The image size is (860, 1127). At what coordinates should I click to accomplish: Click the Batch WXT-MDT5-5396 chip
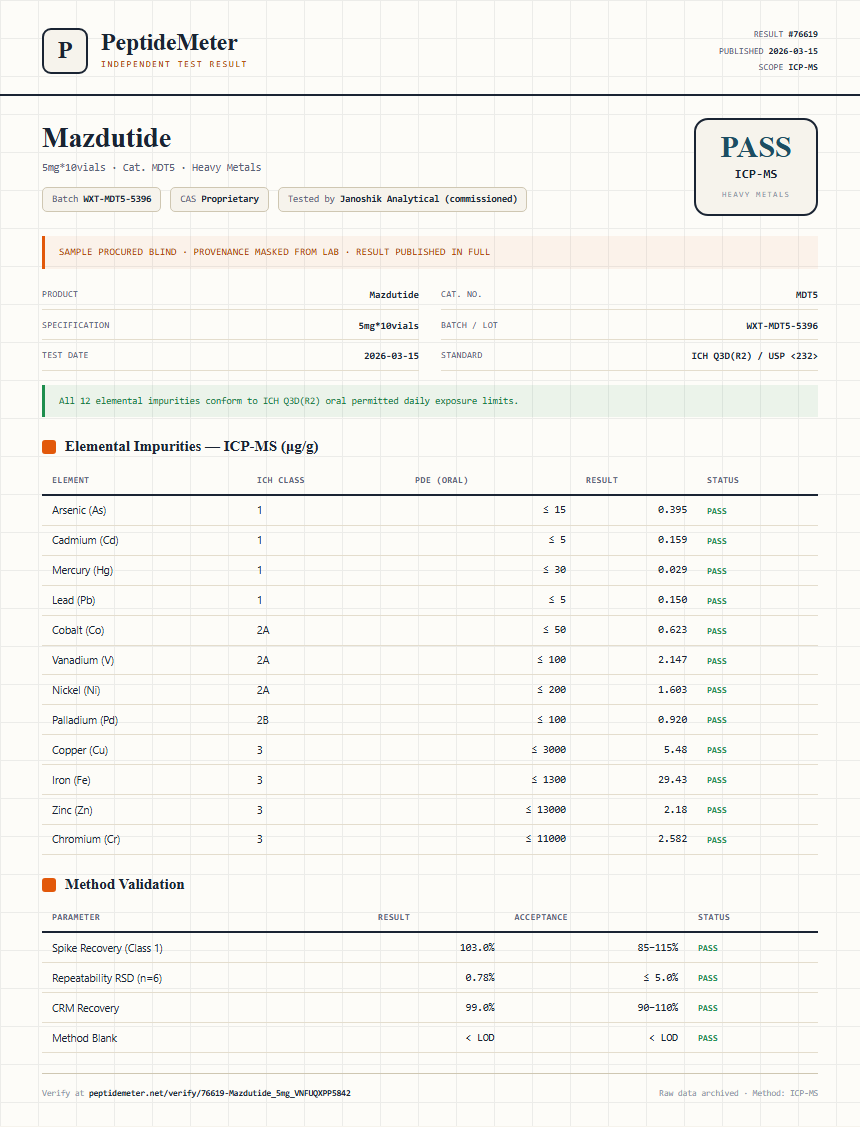101,199
